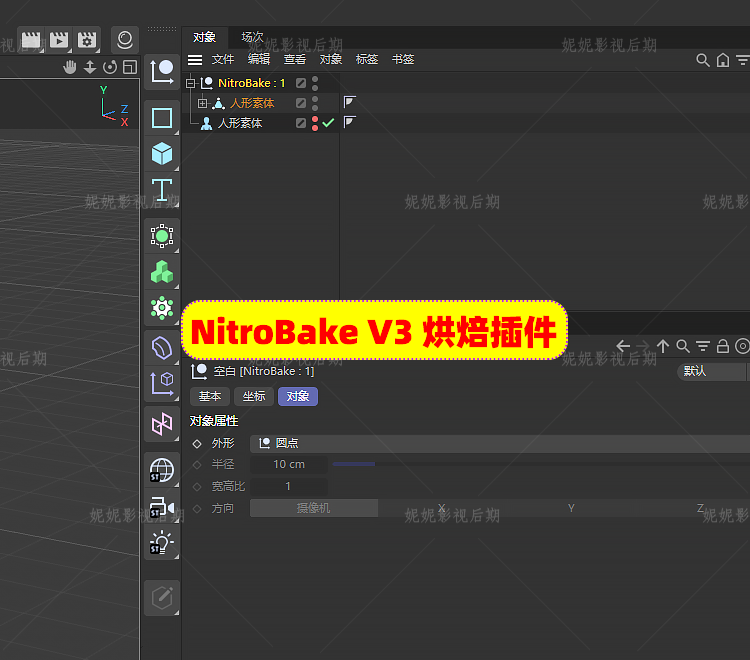Viewport: 750px width, 660px height.
Task: Open Render Settings clapperboard gear icon
Action: [87, 40]
